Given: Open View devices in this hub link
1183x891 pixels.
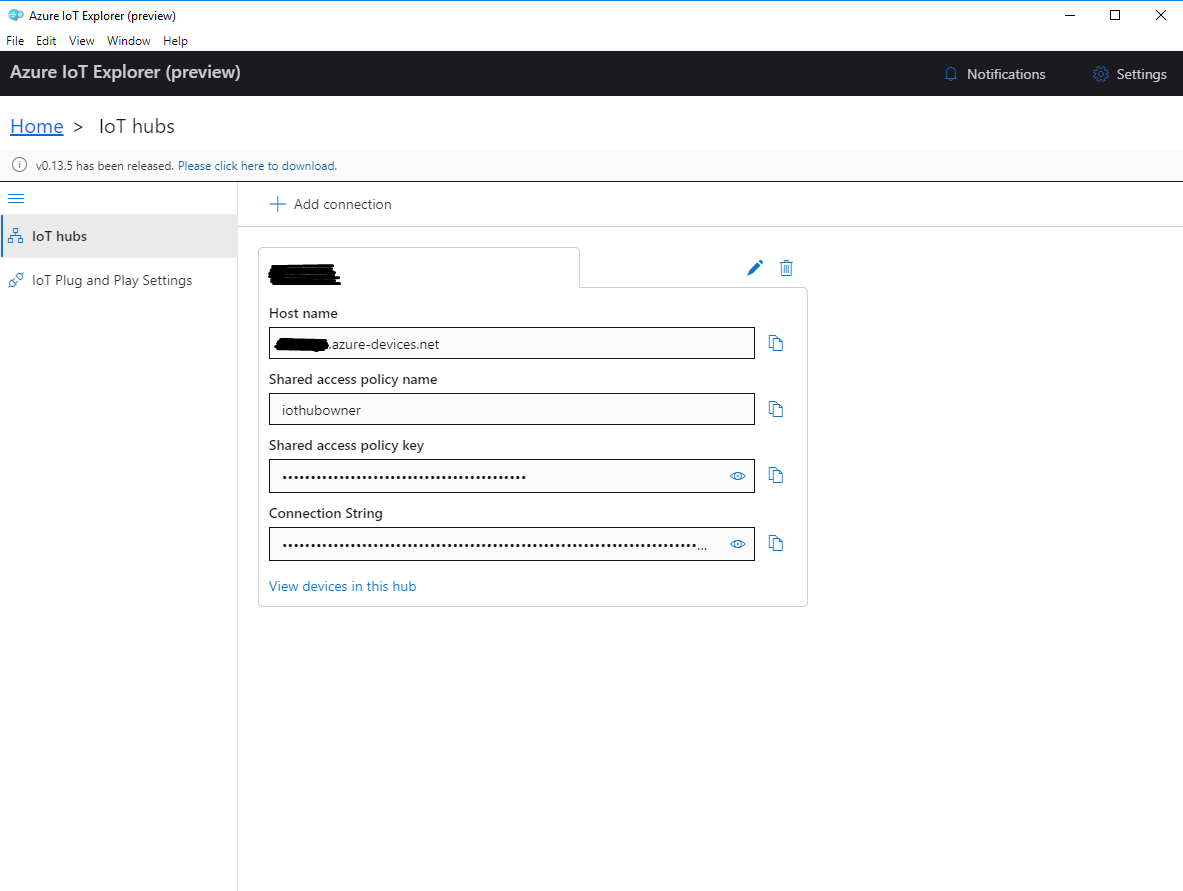Looking at the screenshot, I should coord(343,586).
